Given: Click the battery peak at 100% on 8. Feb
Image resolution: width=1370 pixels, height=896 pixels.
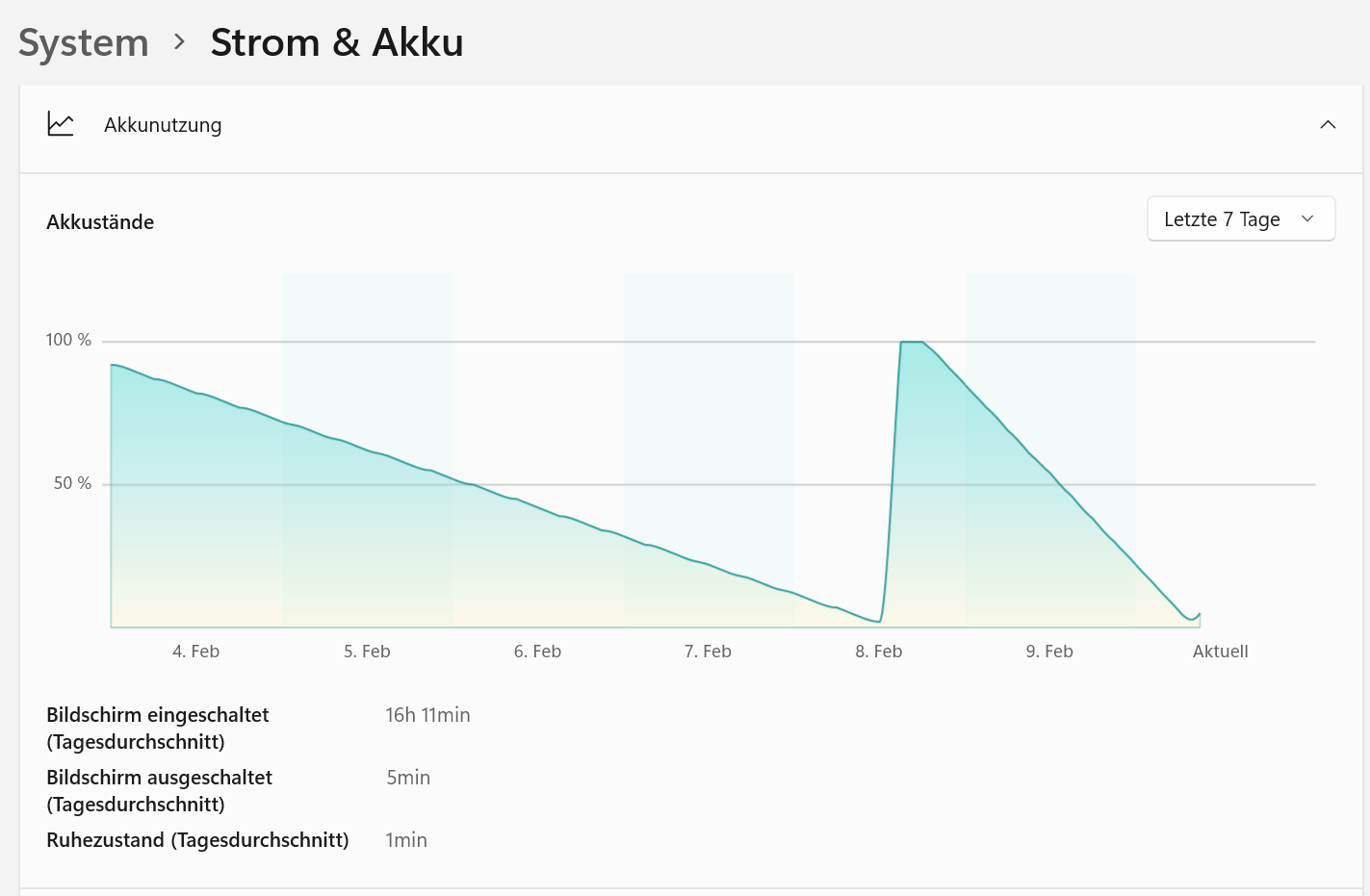Looking at the screenshot, I should (x=912, y=342).
